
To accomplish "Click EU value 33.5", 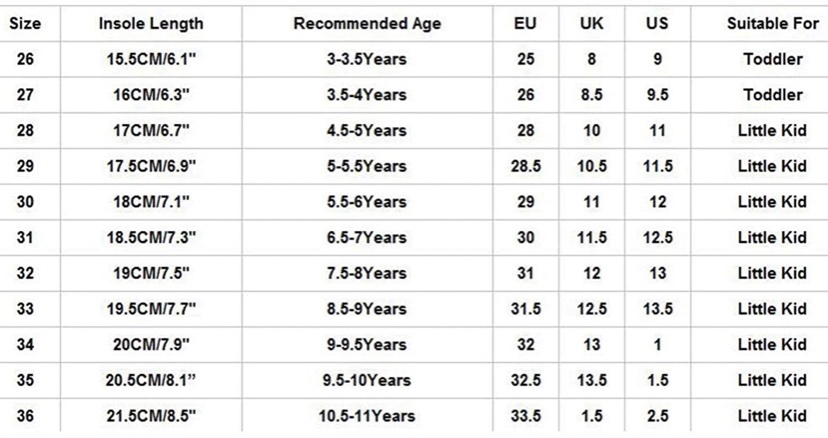I will coord(525,416).
